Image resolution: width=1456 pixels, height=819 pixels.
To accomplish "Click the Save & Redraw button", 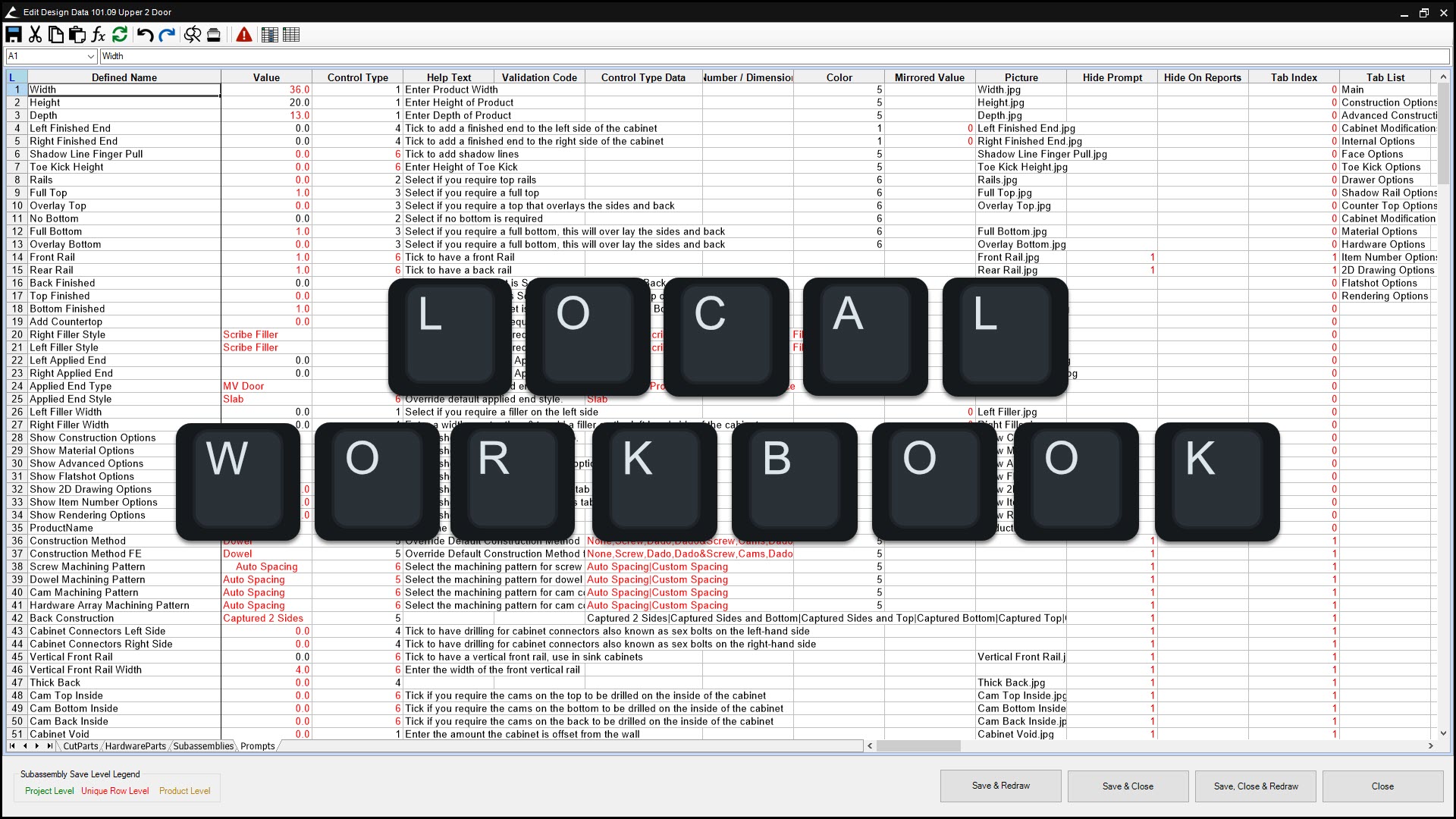I will [x=1000, y=786].
